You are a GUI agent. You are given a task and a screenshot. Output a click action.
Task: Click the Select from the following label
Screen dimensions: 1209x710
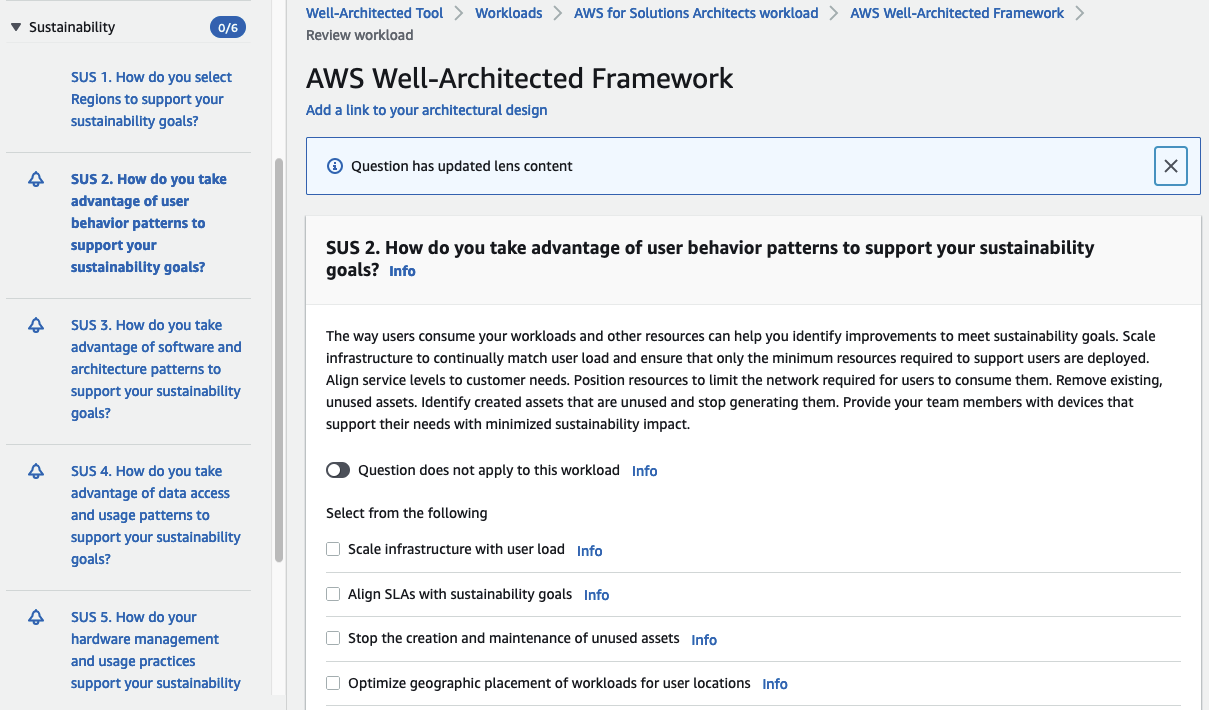407,513
